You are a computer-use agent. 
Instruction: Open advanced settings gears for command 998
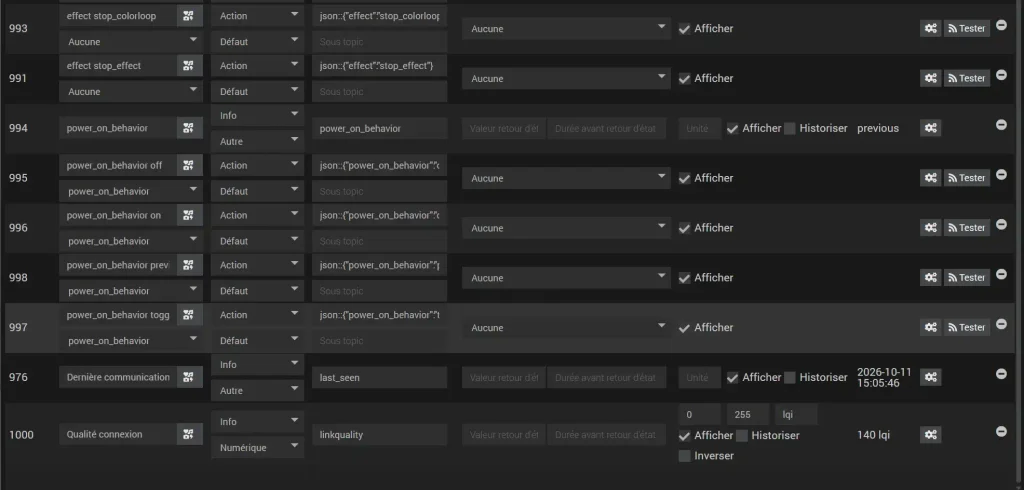pos(931,278)
